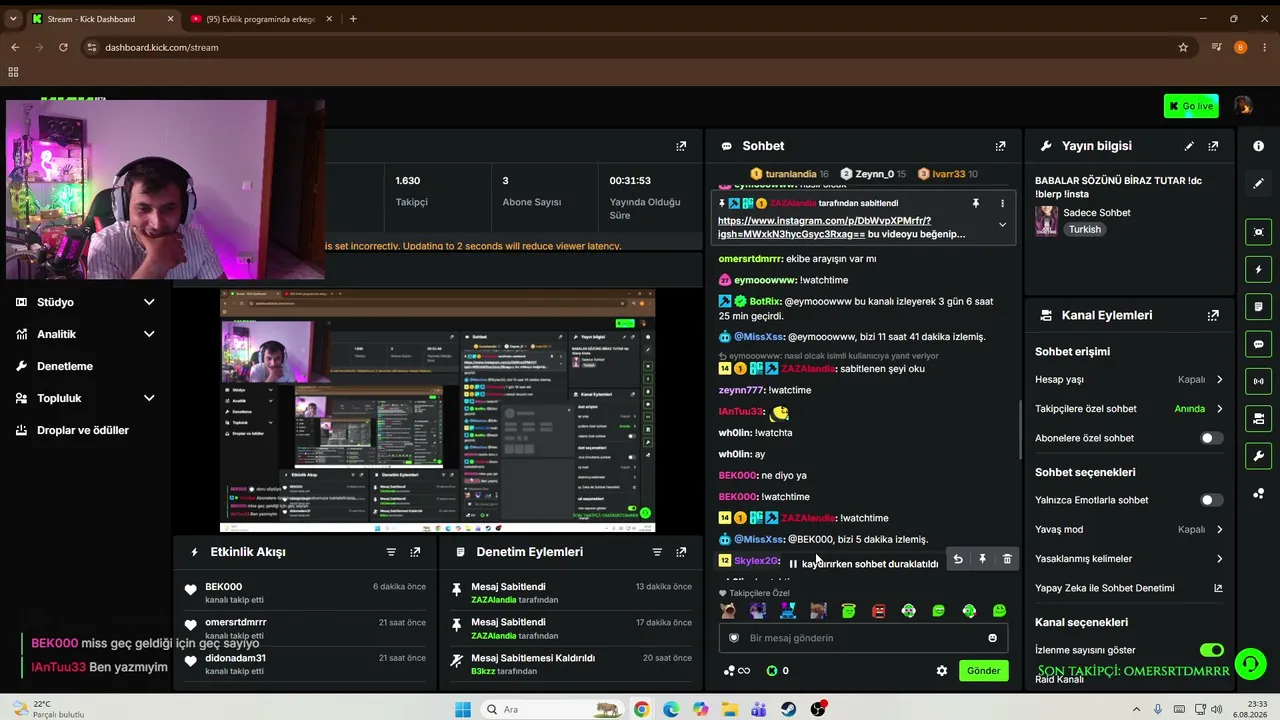Pop out the Kanal Eylemleri panel
Image resolution: width=1280 pixels, height=720 pixels.
click(x=1213, y=315)
